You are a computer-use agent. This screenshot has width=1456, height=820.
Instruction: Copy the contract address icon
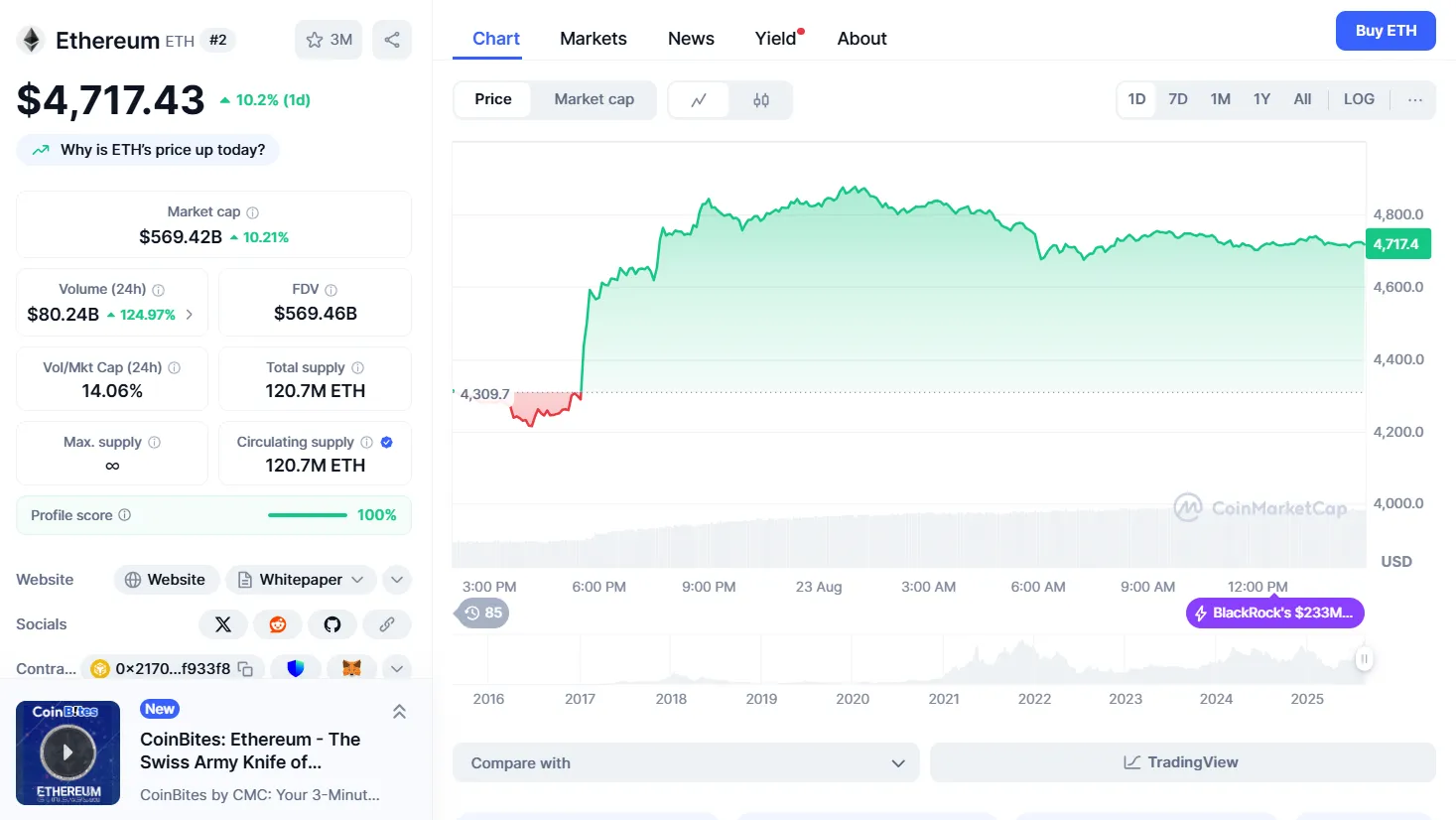245,669
